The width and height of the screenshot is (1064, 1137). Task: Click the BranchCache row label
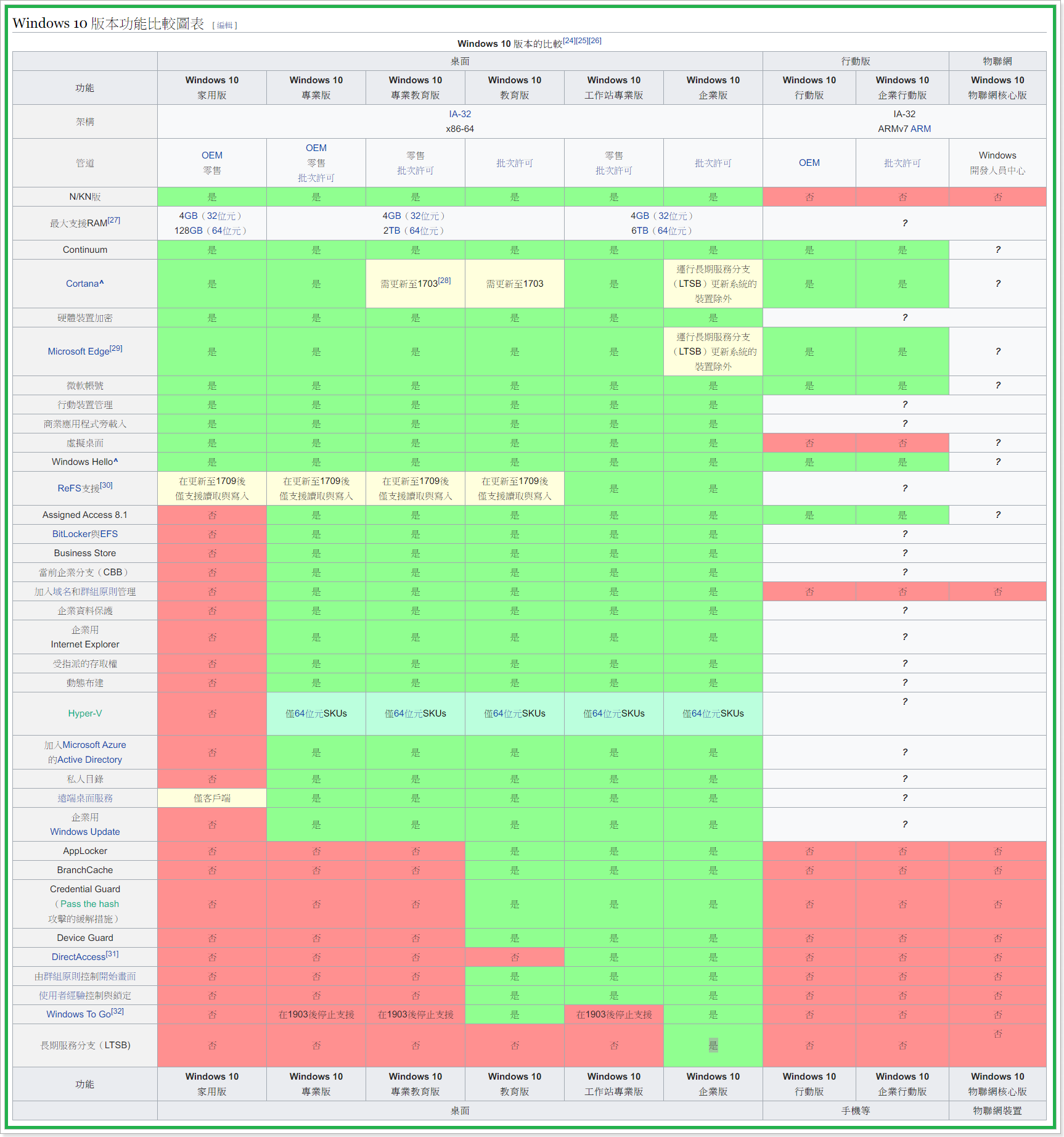pyautogui.click(x=85, y=870)
